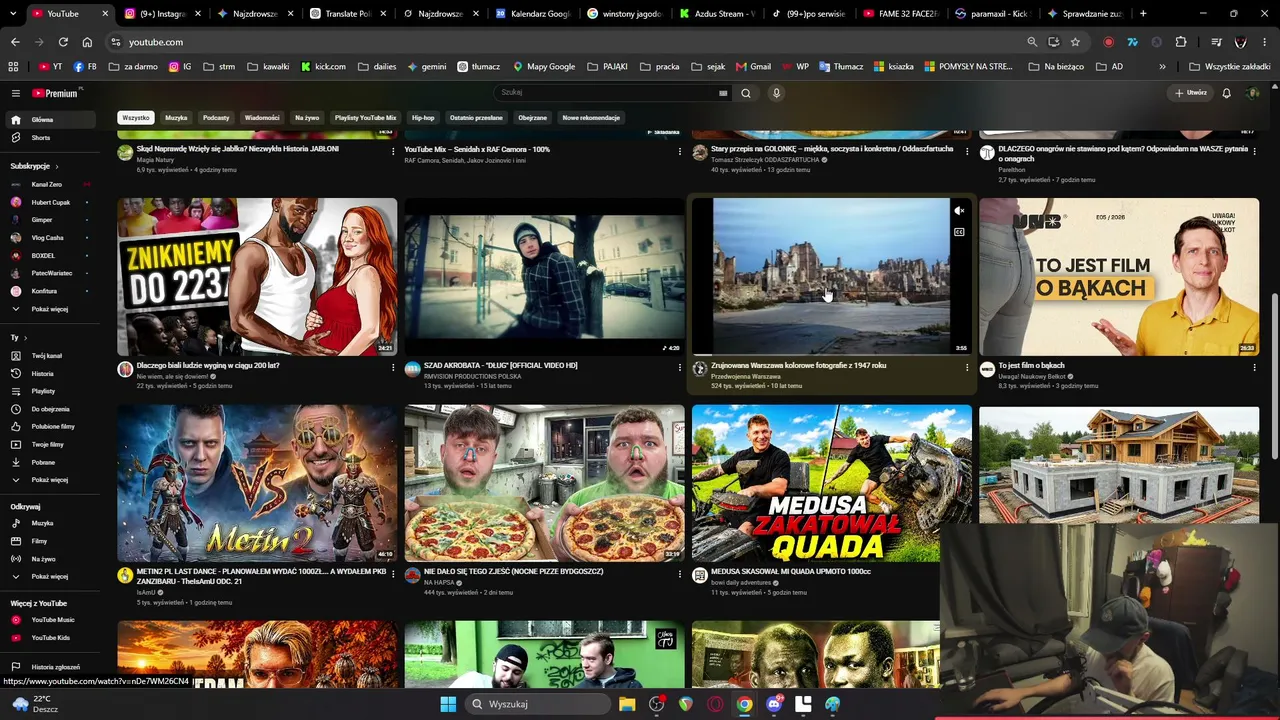The height and width of the screenshot is (720, 1280).
Task: Open the on-screen keyboard icon in search box
Action: [x=723, y=93]
